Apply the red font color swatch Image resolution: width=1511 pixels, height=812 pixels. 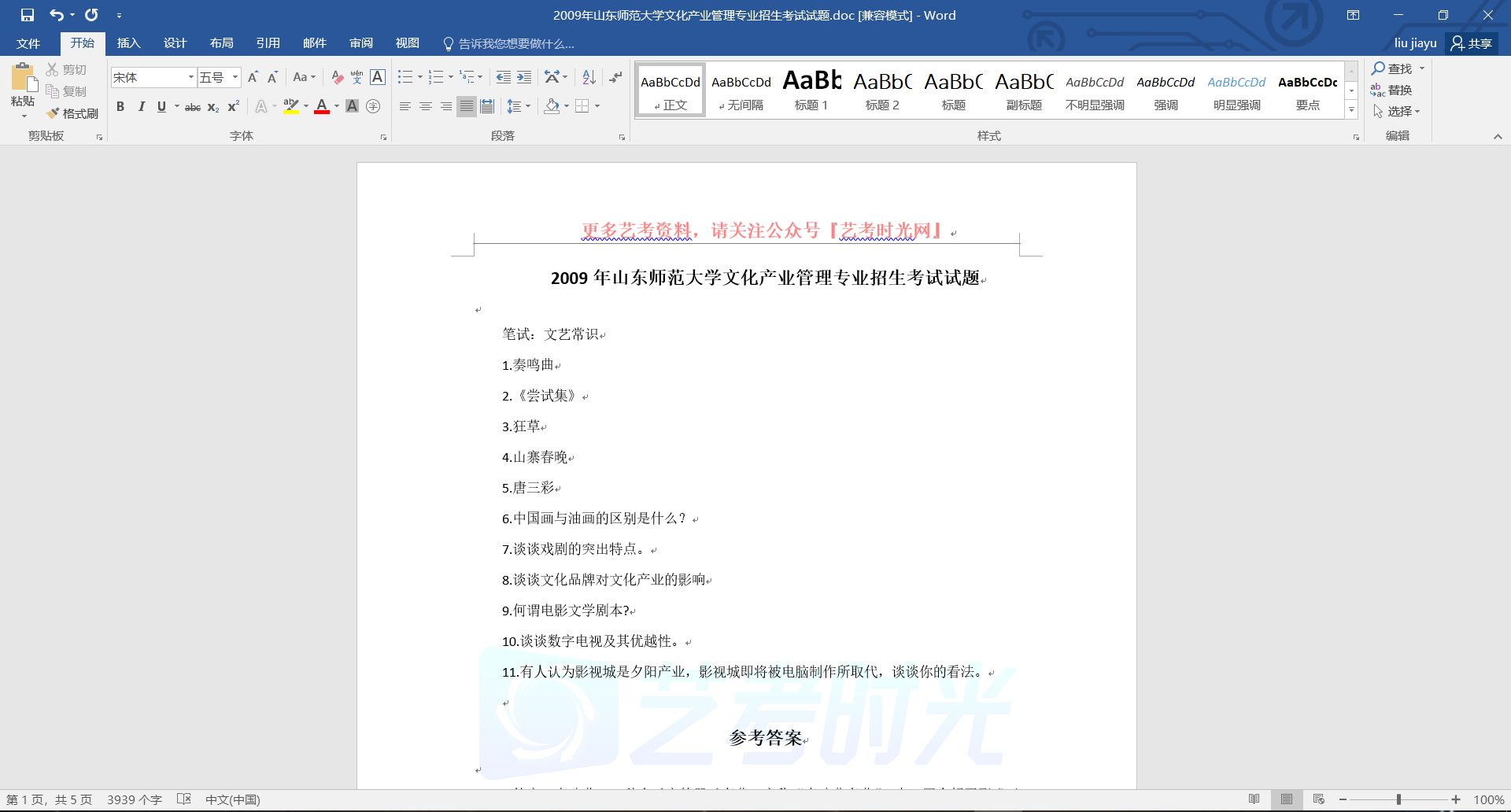(321, 107)
